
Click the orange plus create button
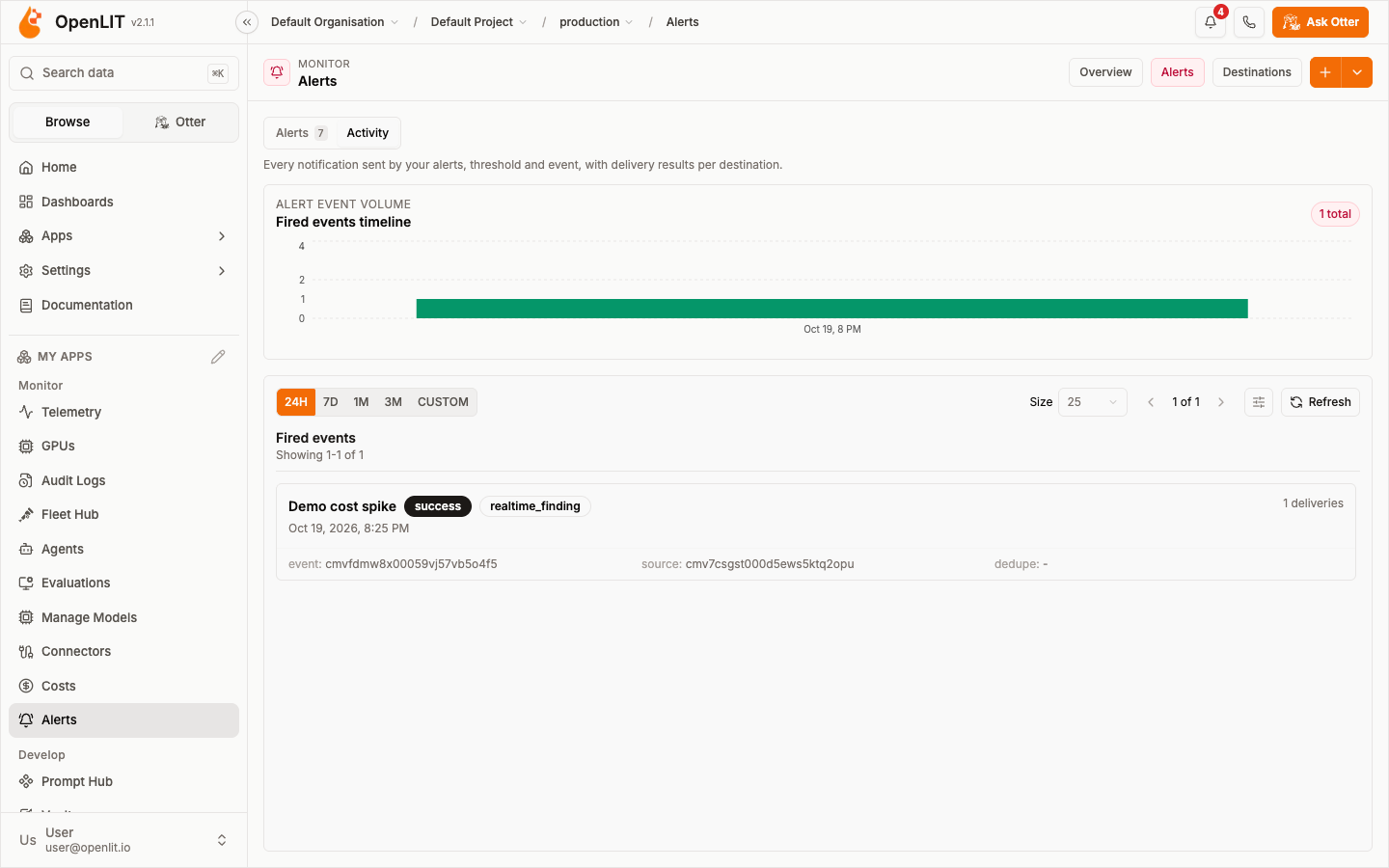[x=1325, y=72]
